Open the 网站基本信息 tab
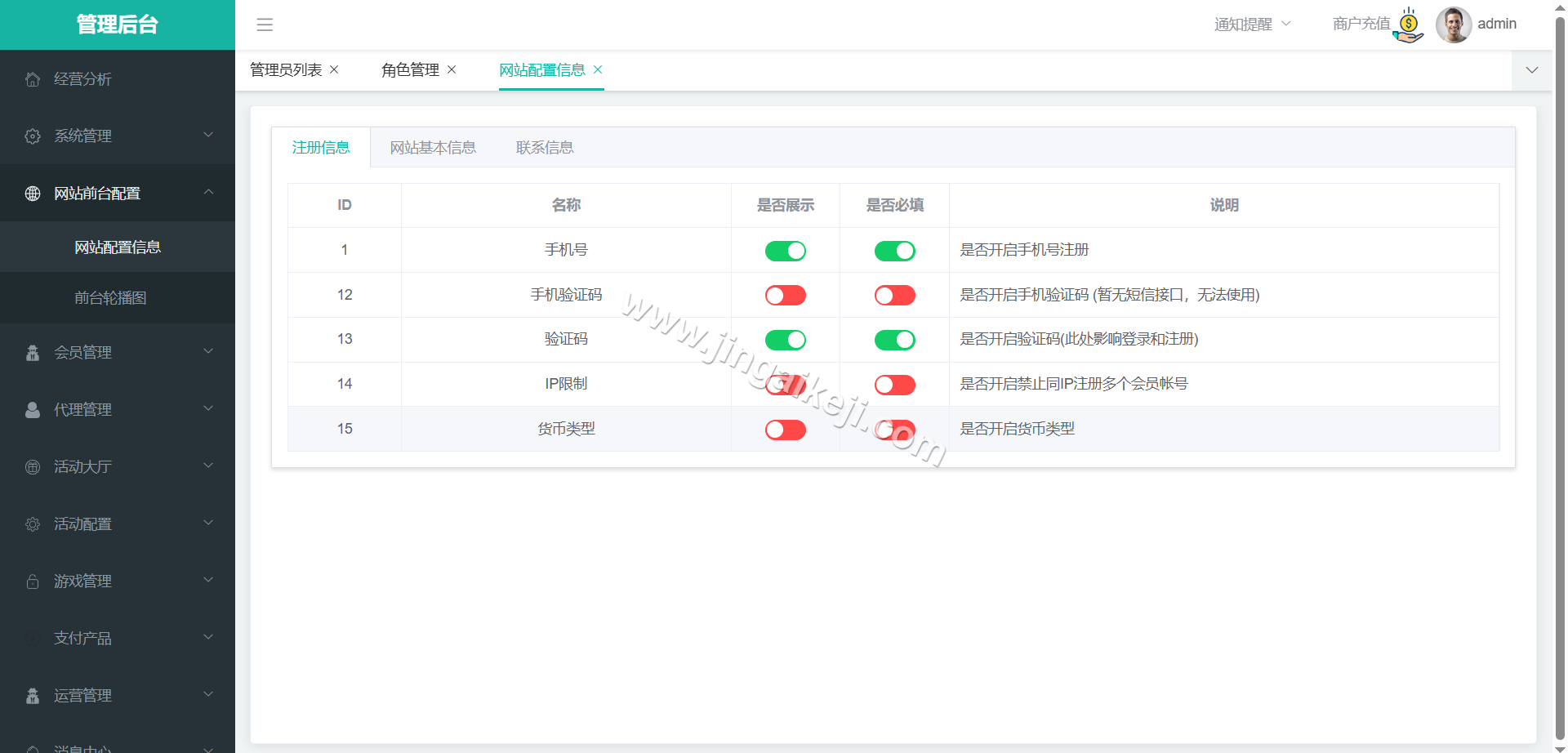1568x753 pixels. [433, 147]
